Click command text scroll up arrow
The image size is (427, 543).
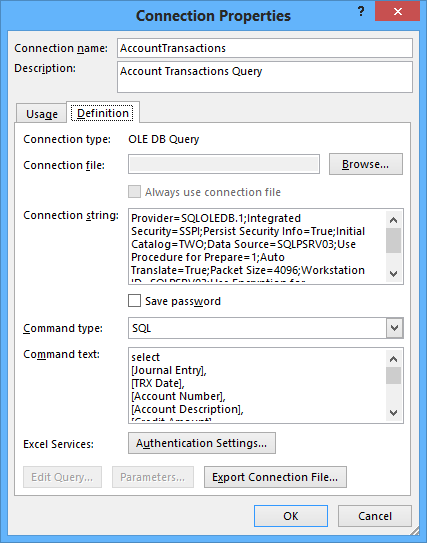click(x=393, y=359)
